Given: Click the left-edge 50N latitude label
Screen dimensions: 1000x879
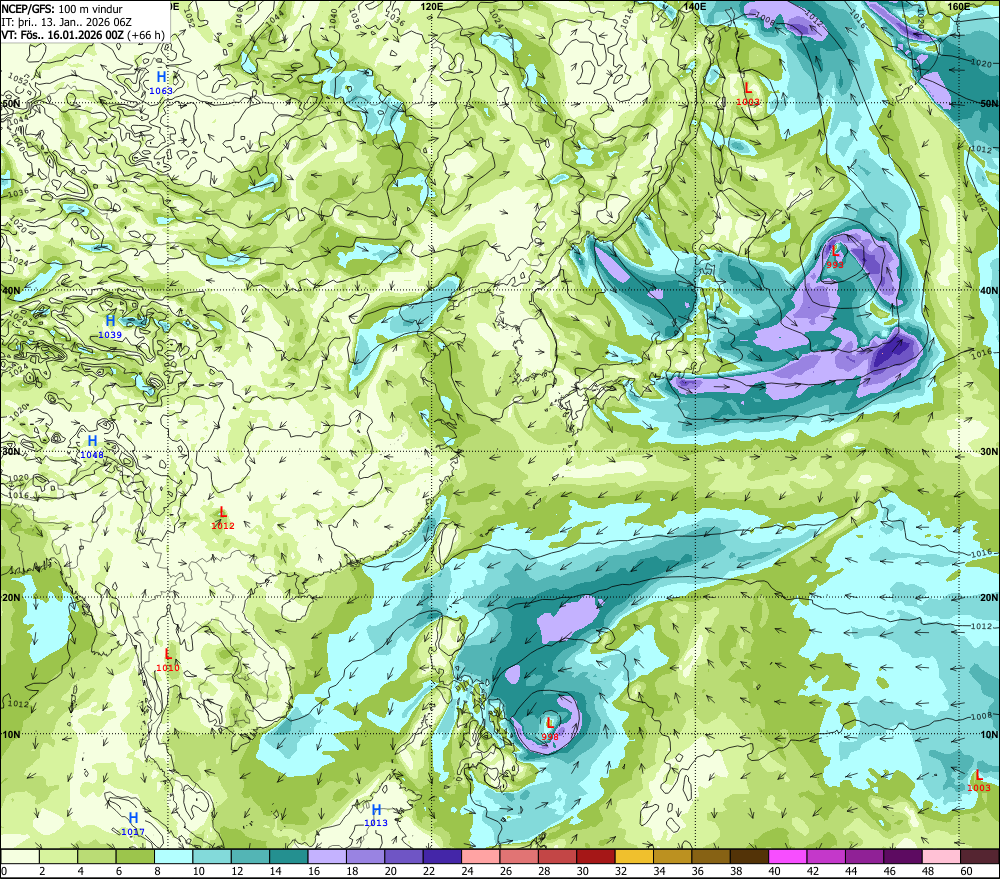Looking at the screenshot, I should (11, 103).
